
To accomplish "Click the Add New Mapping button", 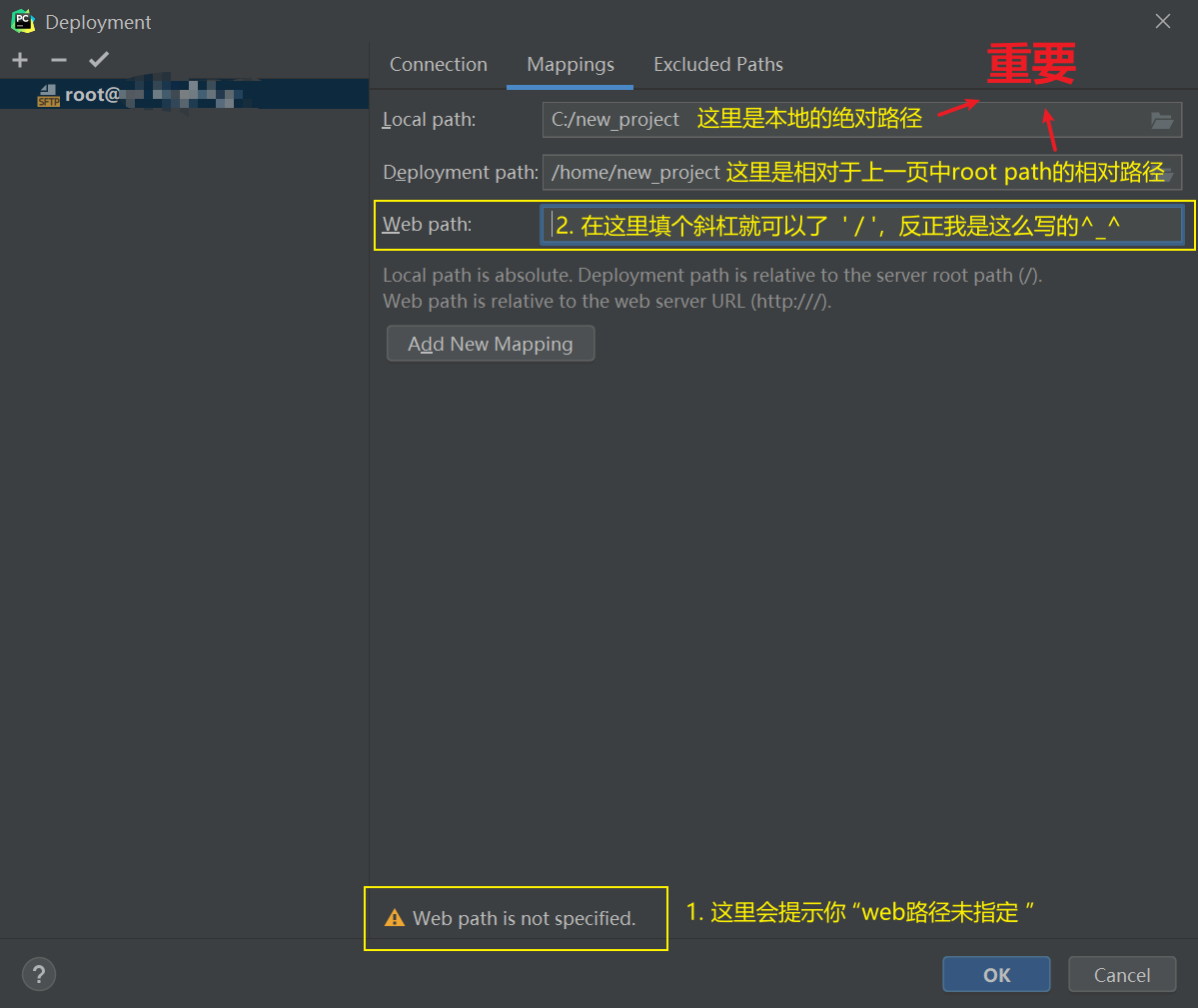I will coord(491,344).
